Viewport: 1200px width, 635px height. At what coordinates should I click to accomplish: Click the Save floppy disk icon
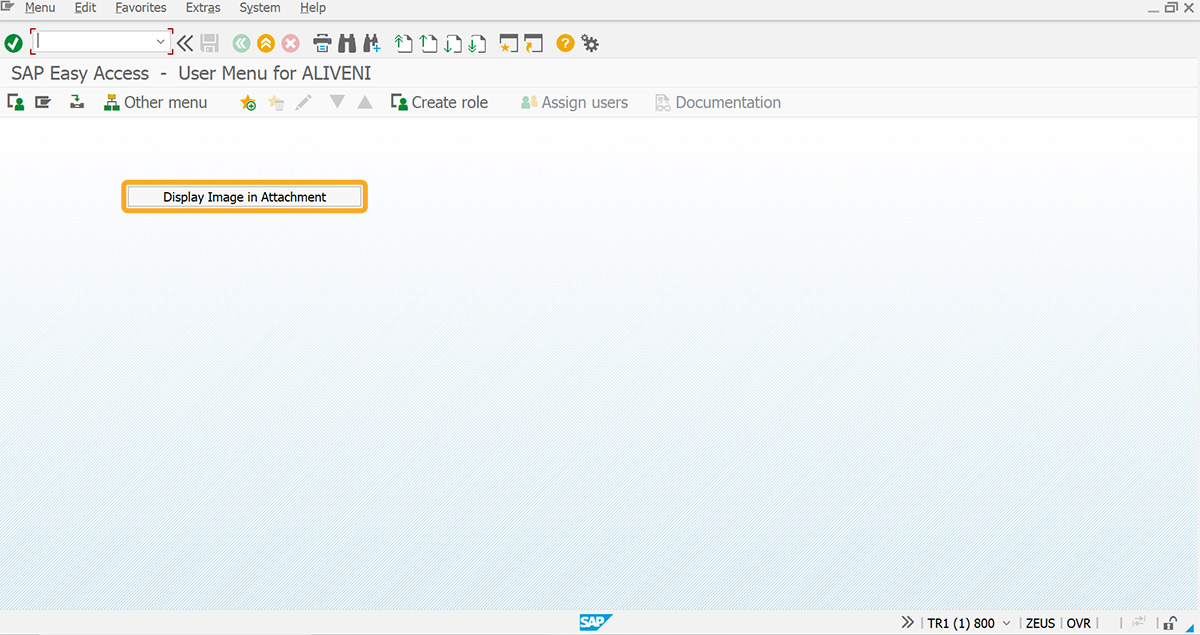(x=210, y=43)
